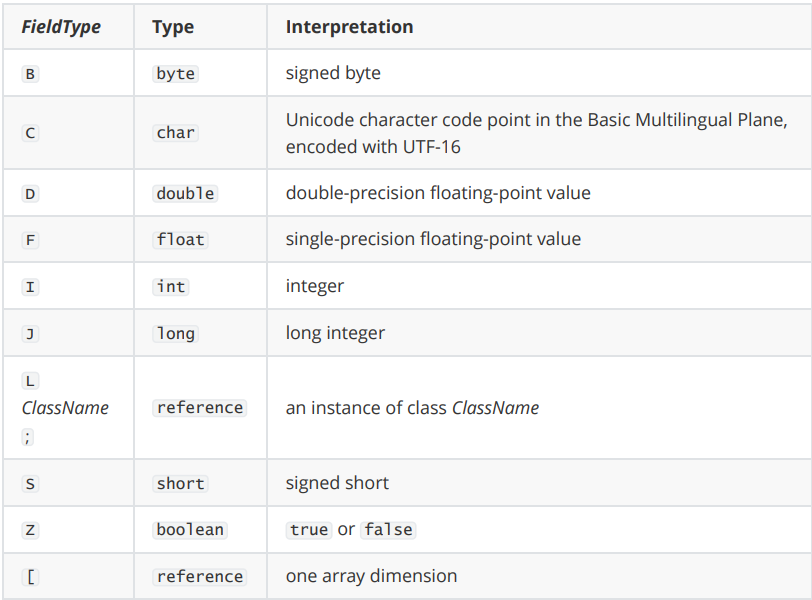Select the char type code label
The height and width of the screenshot is (600, 812).
click(x=176, y=133)
